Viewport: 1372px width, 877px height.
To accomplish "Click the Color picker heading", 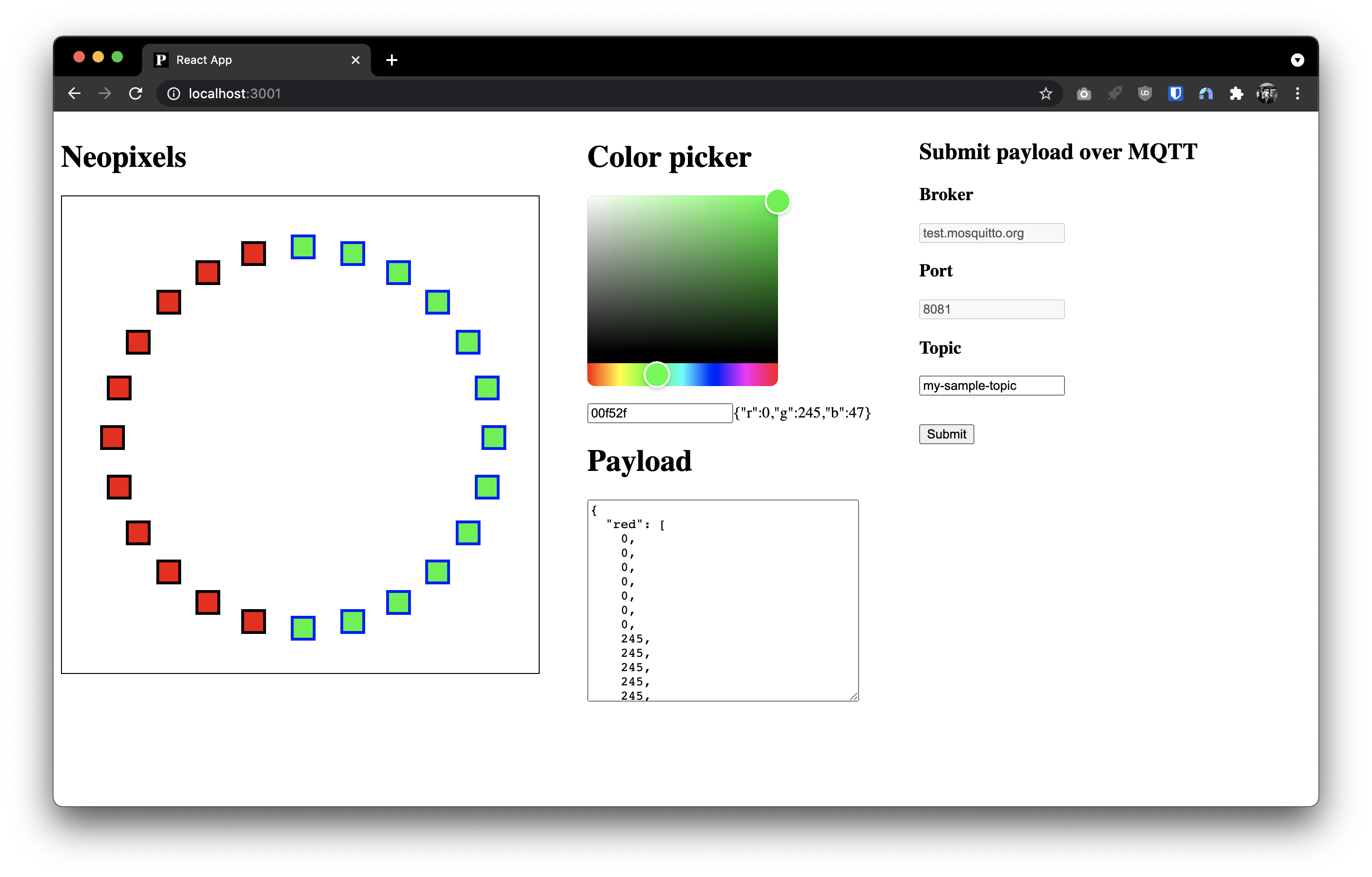I will [669, 157].
